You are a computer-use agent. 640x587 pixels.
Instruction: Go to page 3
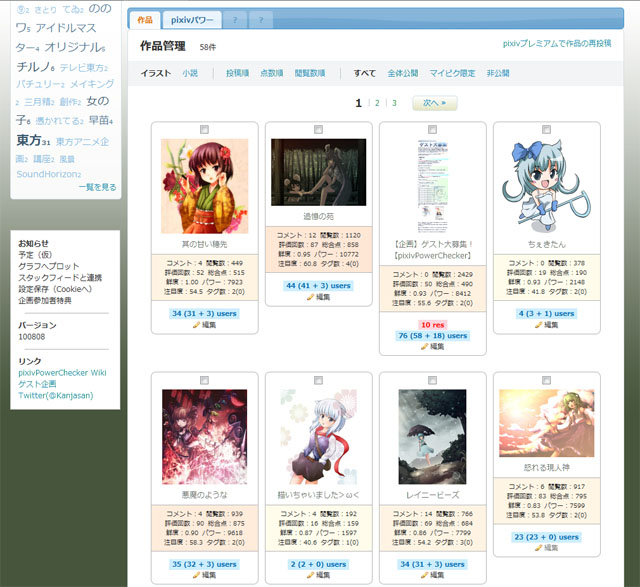(394, 103)
